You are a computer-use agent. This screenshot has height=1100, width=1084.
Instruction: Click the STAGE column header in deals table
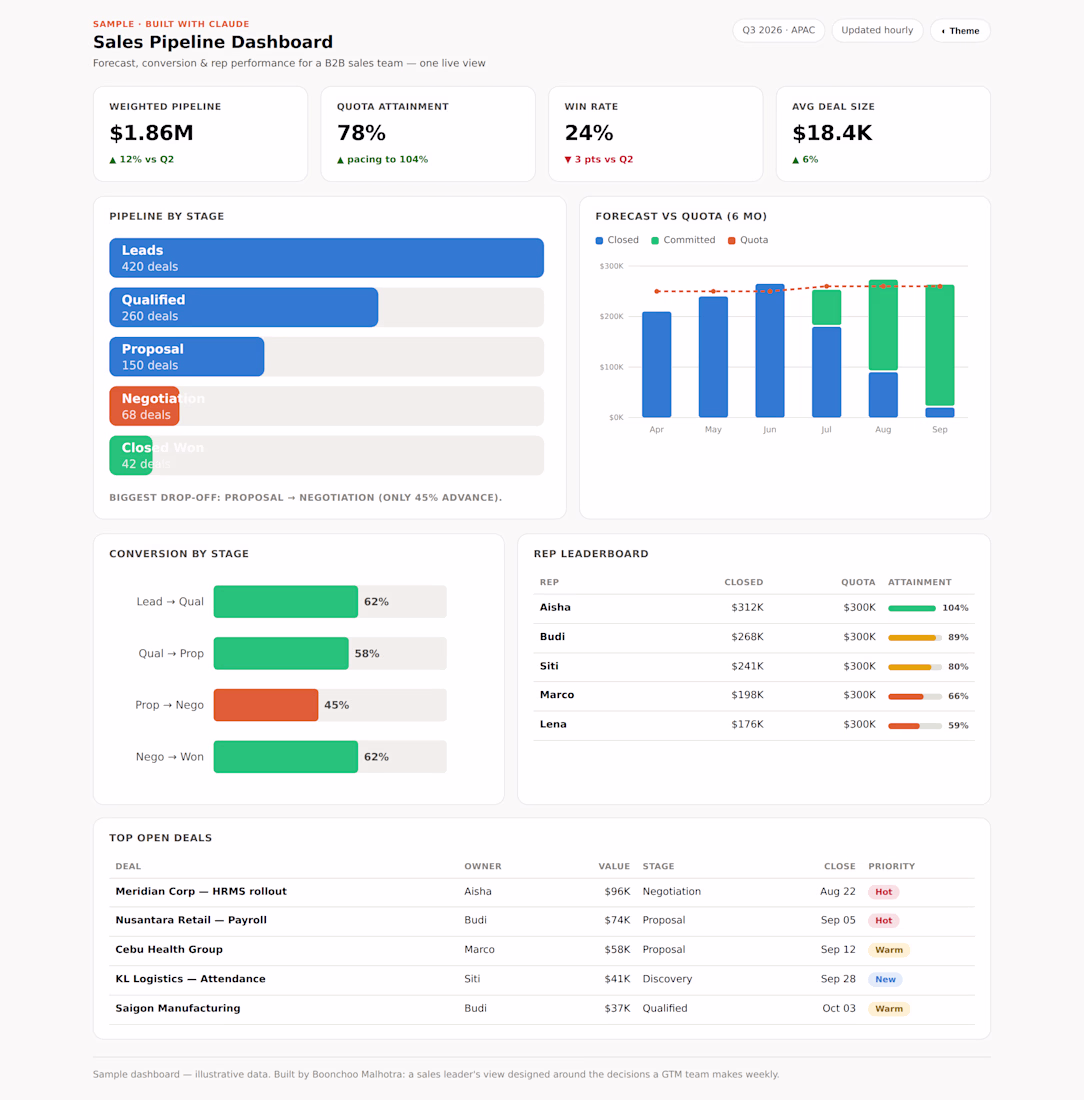coord(658,866)
